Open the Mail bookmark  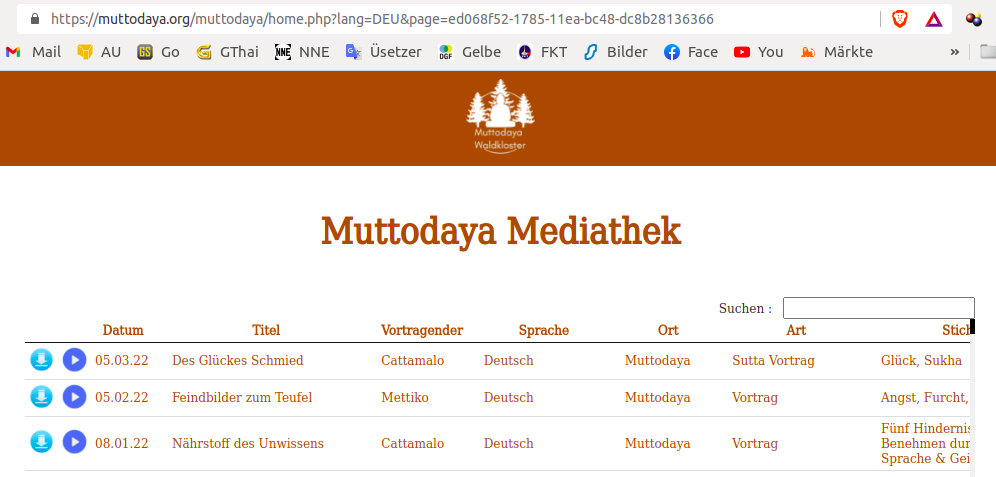tap(34, 52)
